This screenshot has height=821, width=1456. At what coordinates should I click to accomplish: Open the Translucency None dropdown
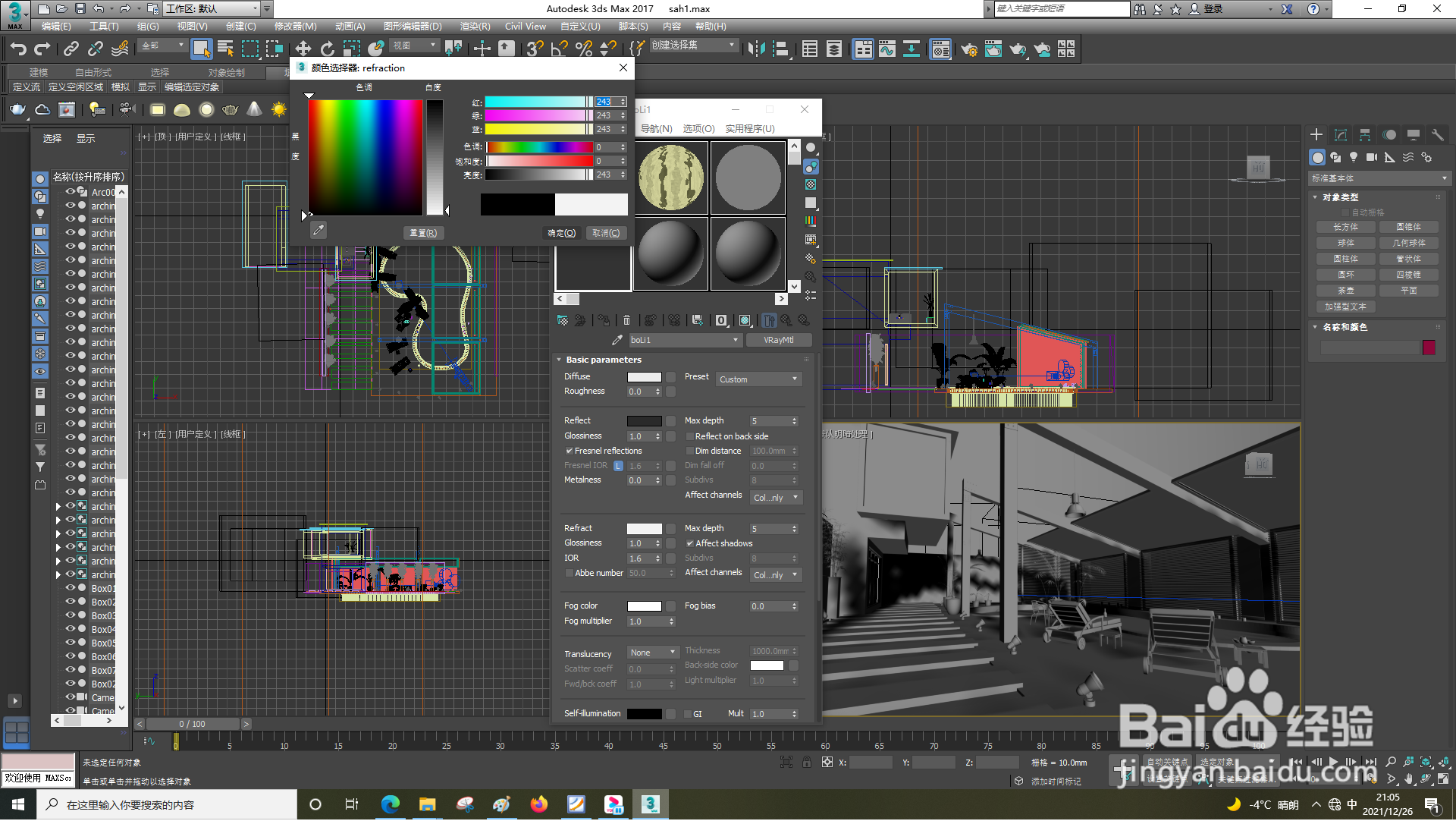click(x=653, y=653)
